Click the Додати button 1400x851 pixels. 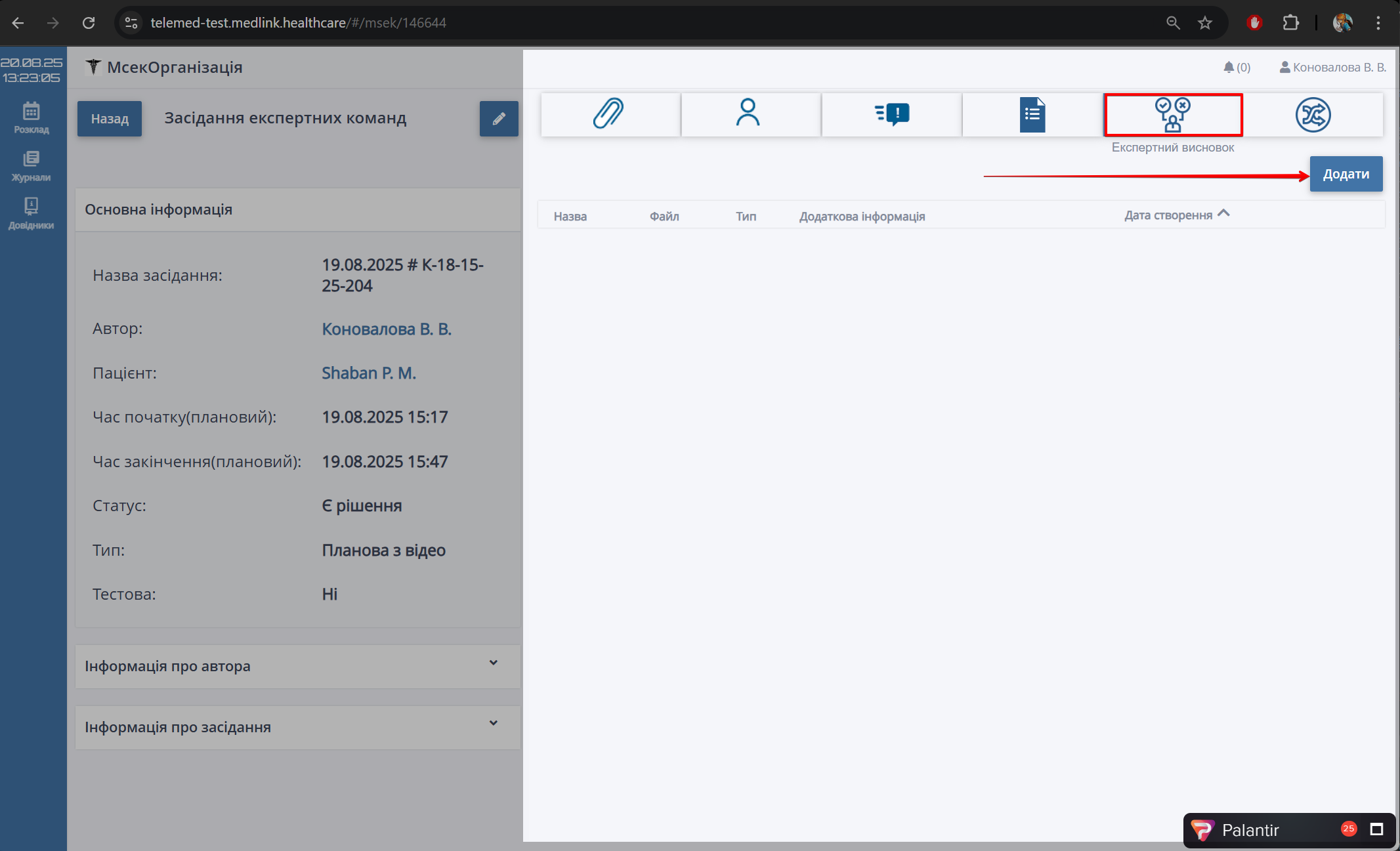[1346, 174]
